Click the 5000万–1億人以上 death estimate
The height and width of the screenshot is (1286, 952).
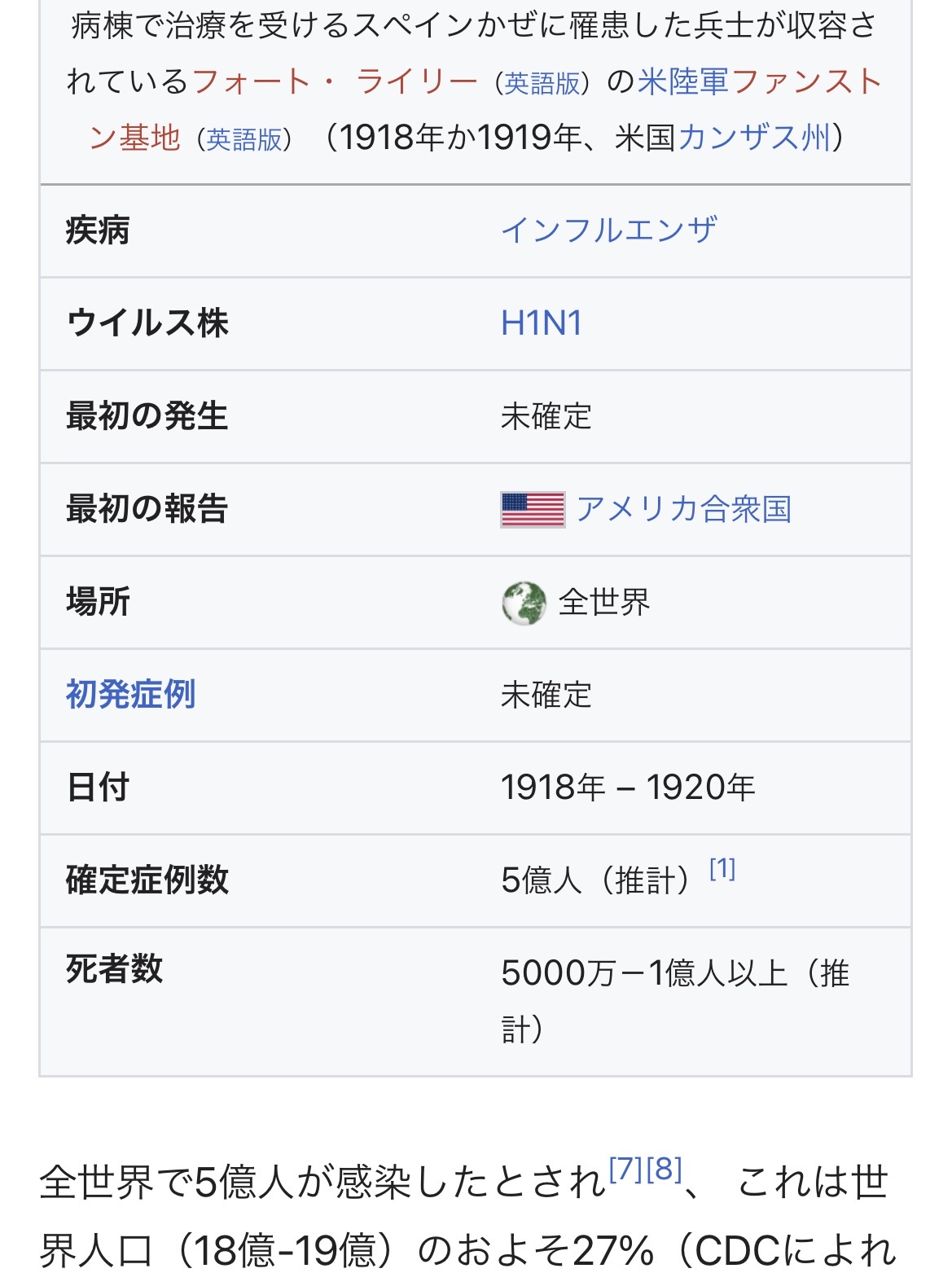(x=644, y=973)
